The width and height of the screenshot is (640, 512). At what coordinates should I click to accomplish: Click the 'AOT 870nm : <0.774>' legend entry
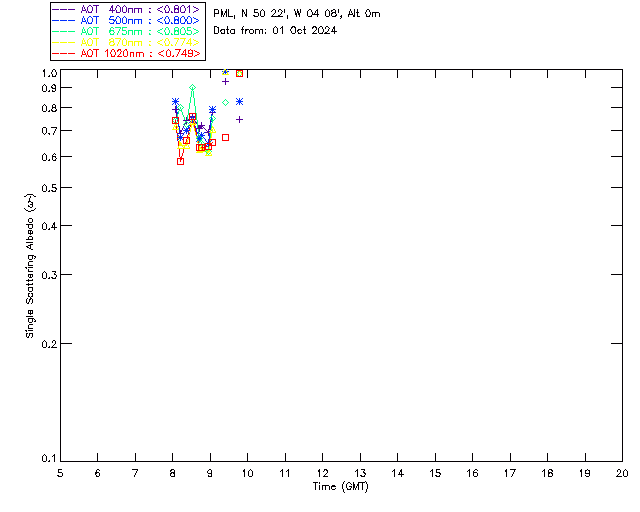(x=127, y=42)
